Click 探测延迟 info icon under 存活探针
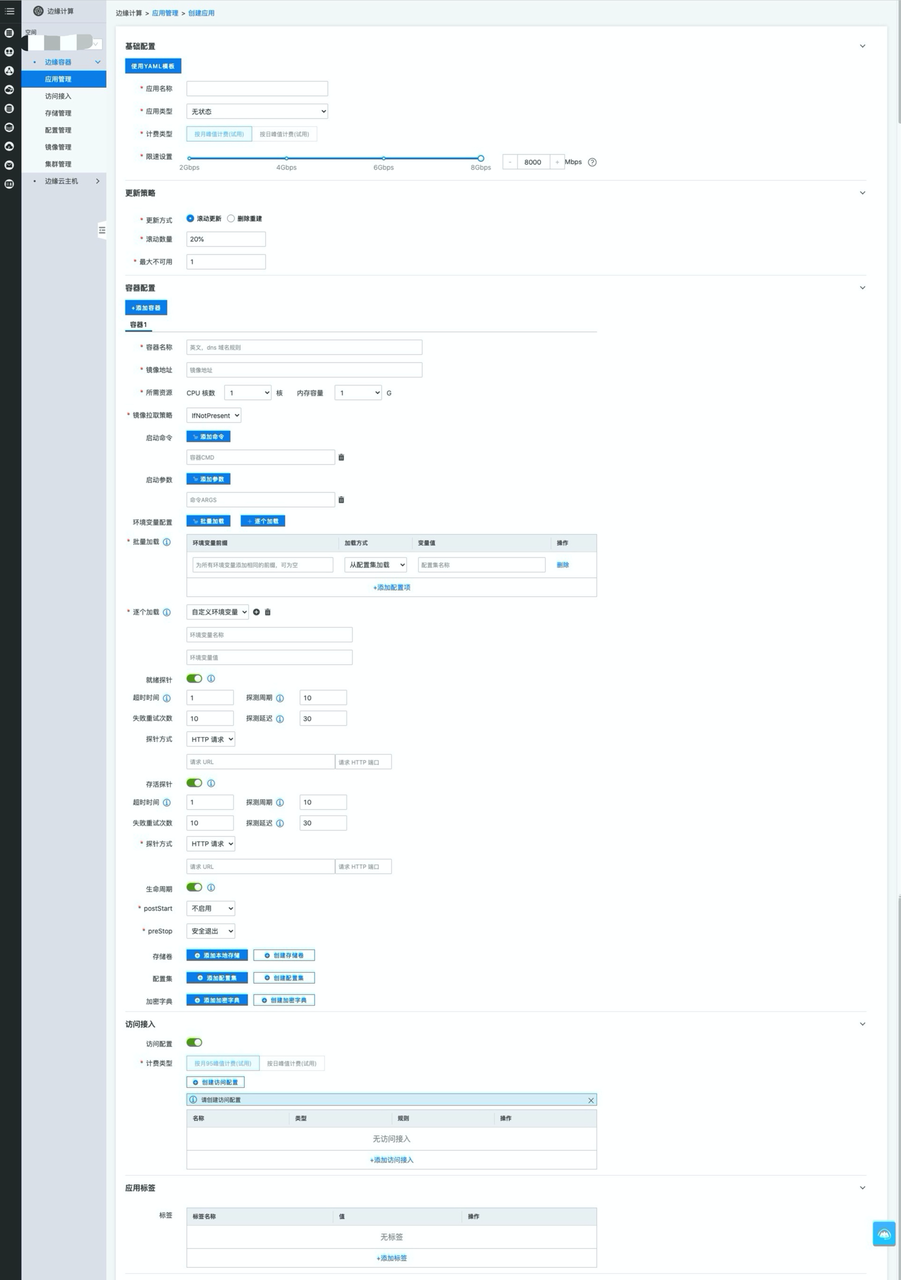The width and height of the screenshot is (901, 1280). (x=280, y=823)
